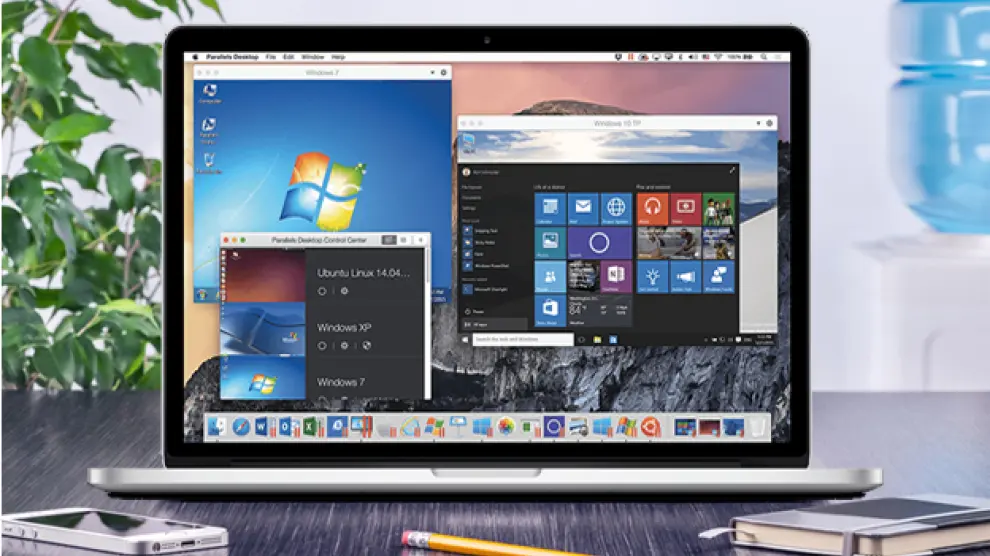Launch the Cortana circle tile
This screenshot has height=556, width=990.
(x=599, y=243)
